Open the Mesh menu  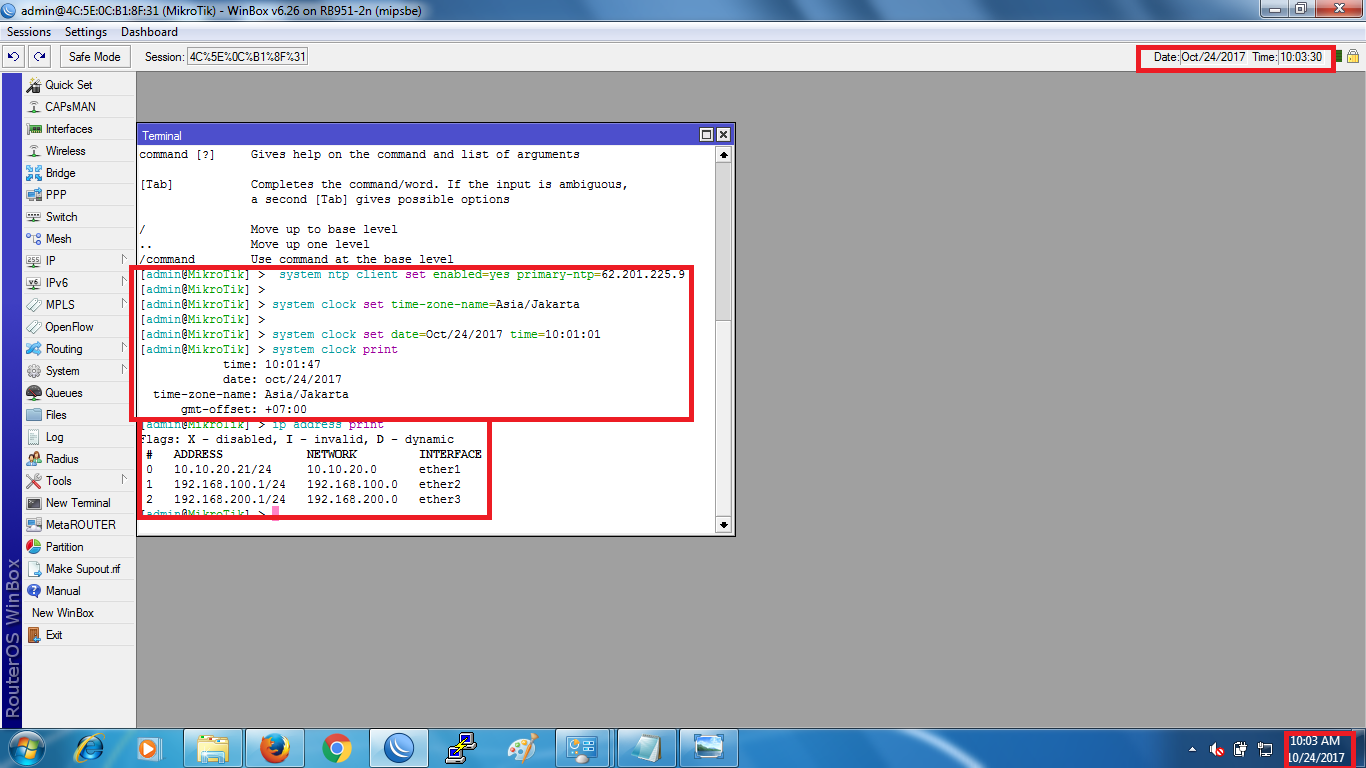point(79,239)
